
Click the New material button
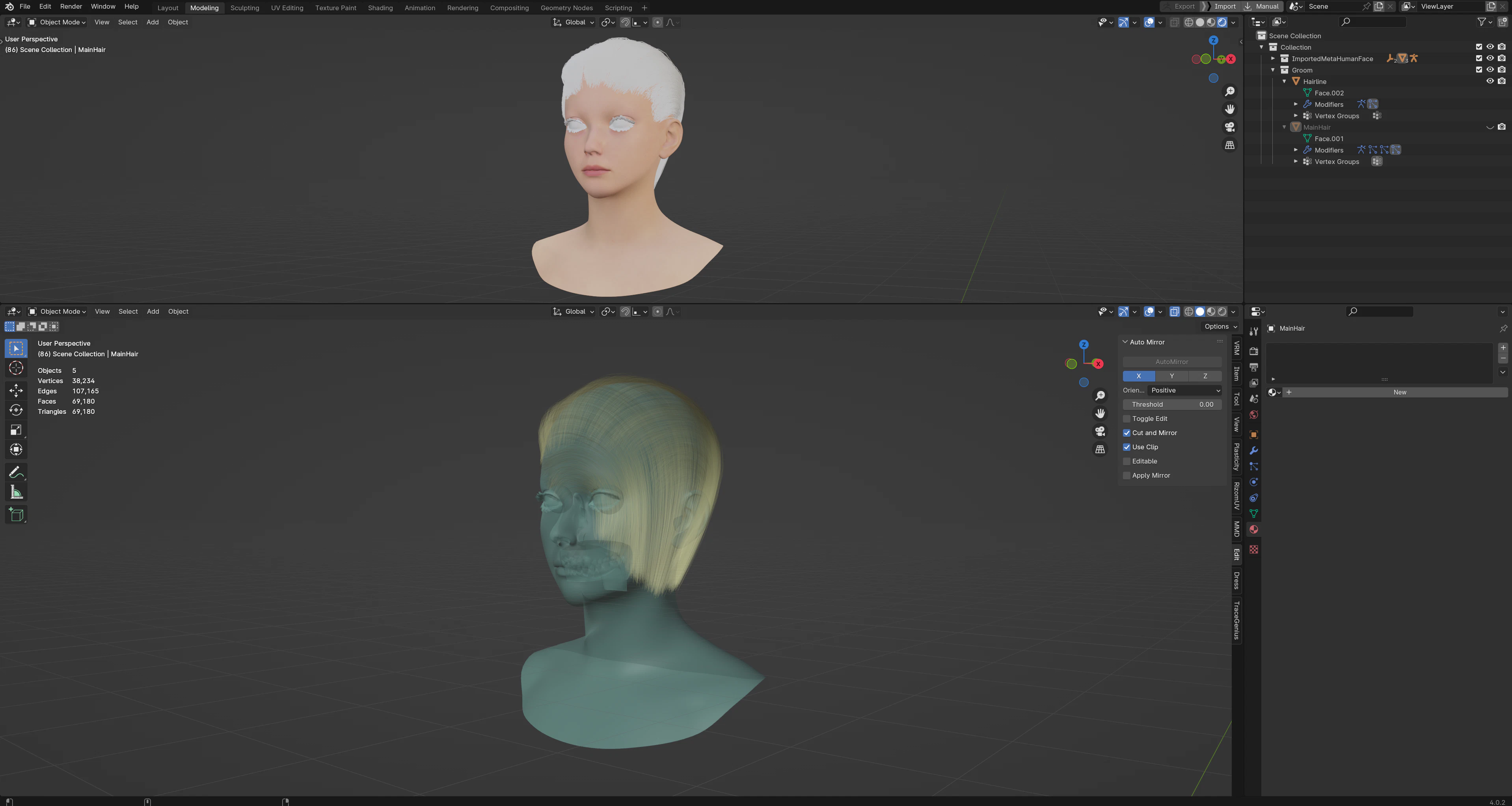coord(1399,392)
